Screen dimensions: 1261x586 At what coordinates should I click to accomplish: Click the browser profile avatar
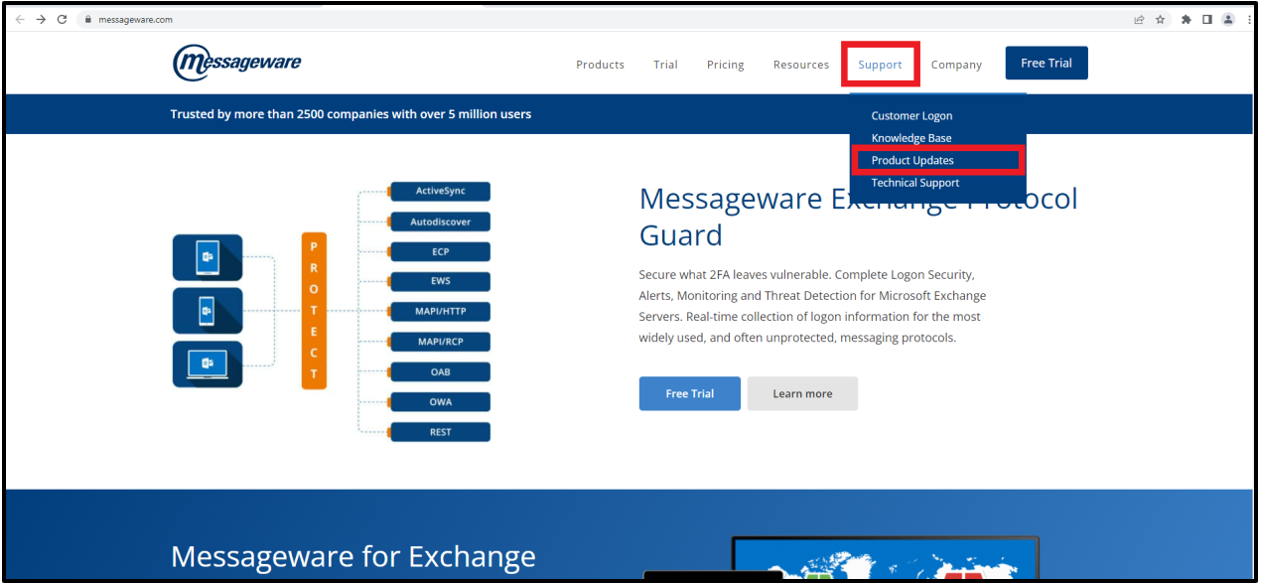click(1228, 18)
